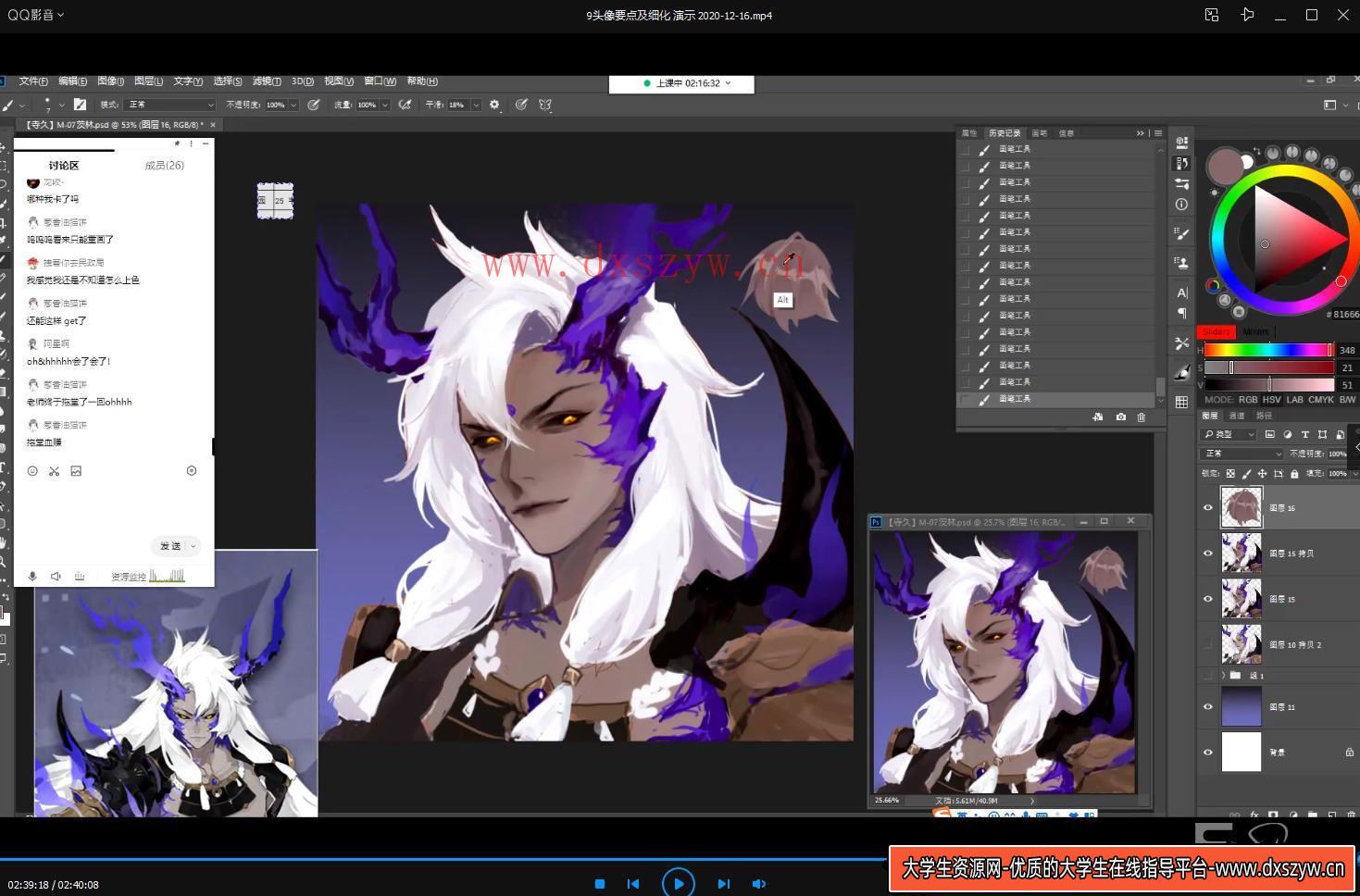
Task: Open the emoji picker in chat
Action: 32,471
